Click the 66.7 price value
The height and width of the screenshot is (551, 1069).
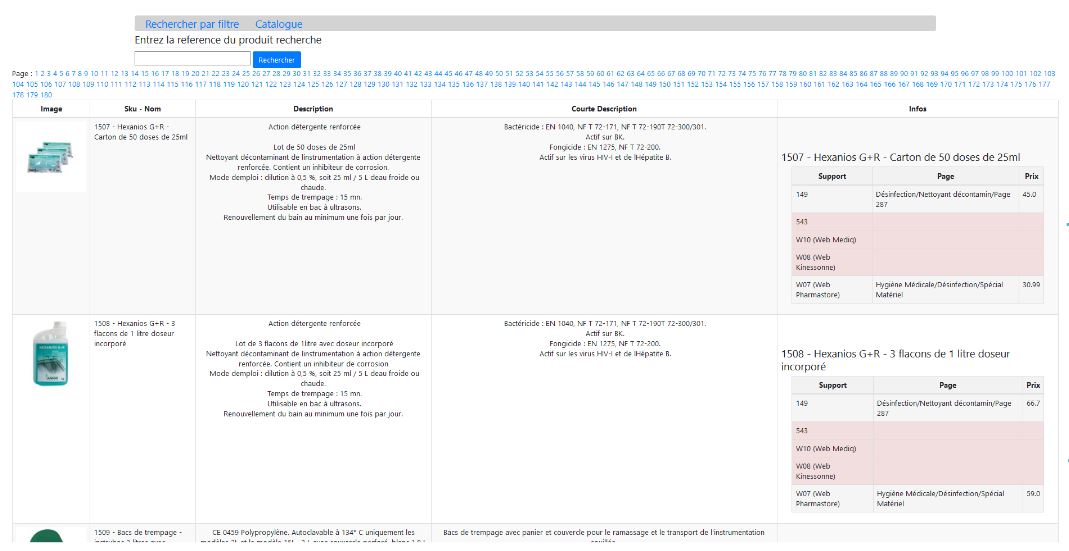(x=1033, y=403)
